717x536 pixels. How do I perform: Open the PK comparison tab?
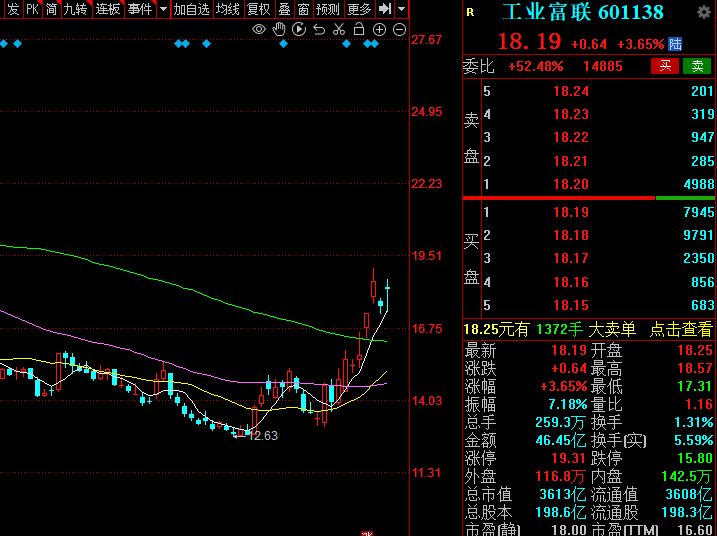tap(32, 9)
